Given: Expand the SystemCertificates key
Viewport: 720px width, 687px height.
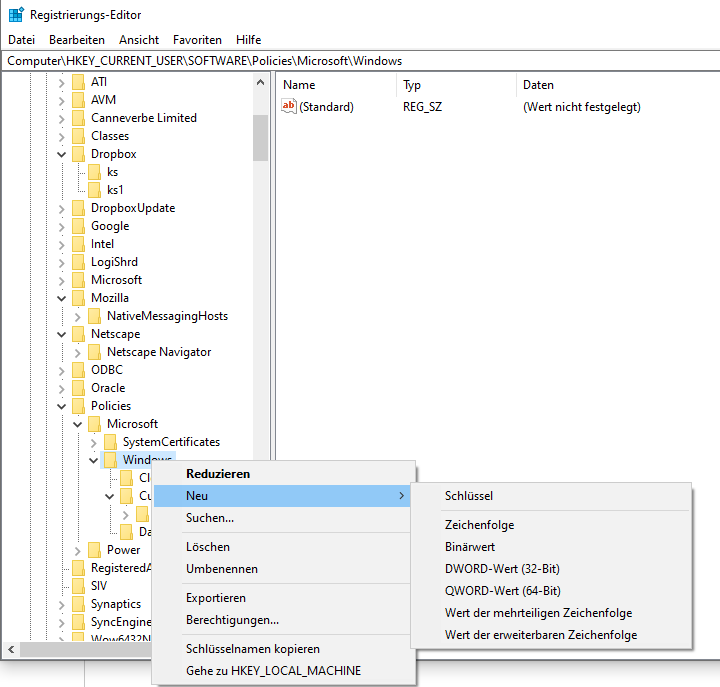Looking at the screenshot, I should 94,443.
